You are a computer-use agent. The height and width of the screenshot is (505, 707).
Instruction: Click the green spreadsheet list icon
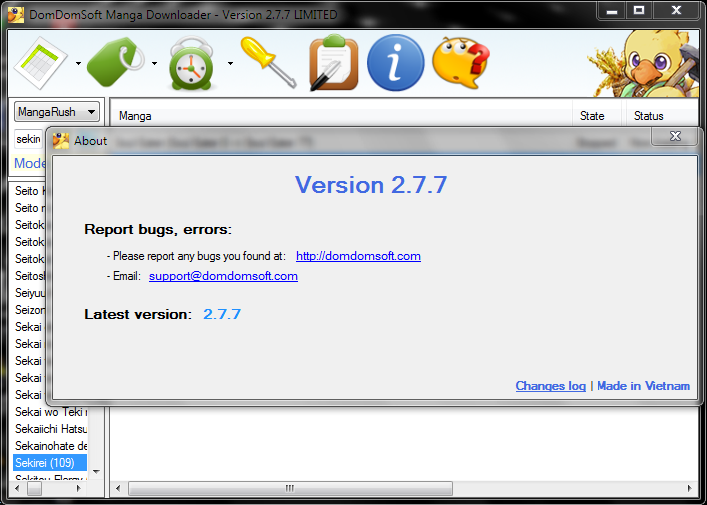41,63
